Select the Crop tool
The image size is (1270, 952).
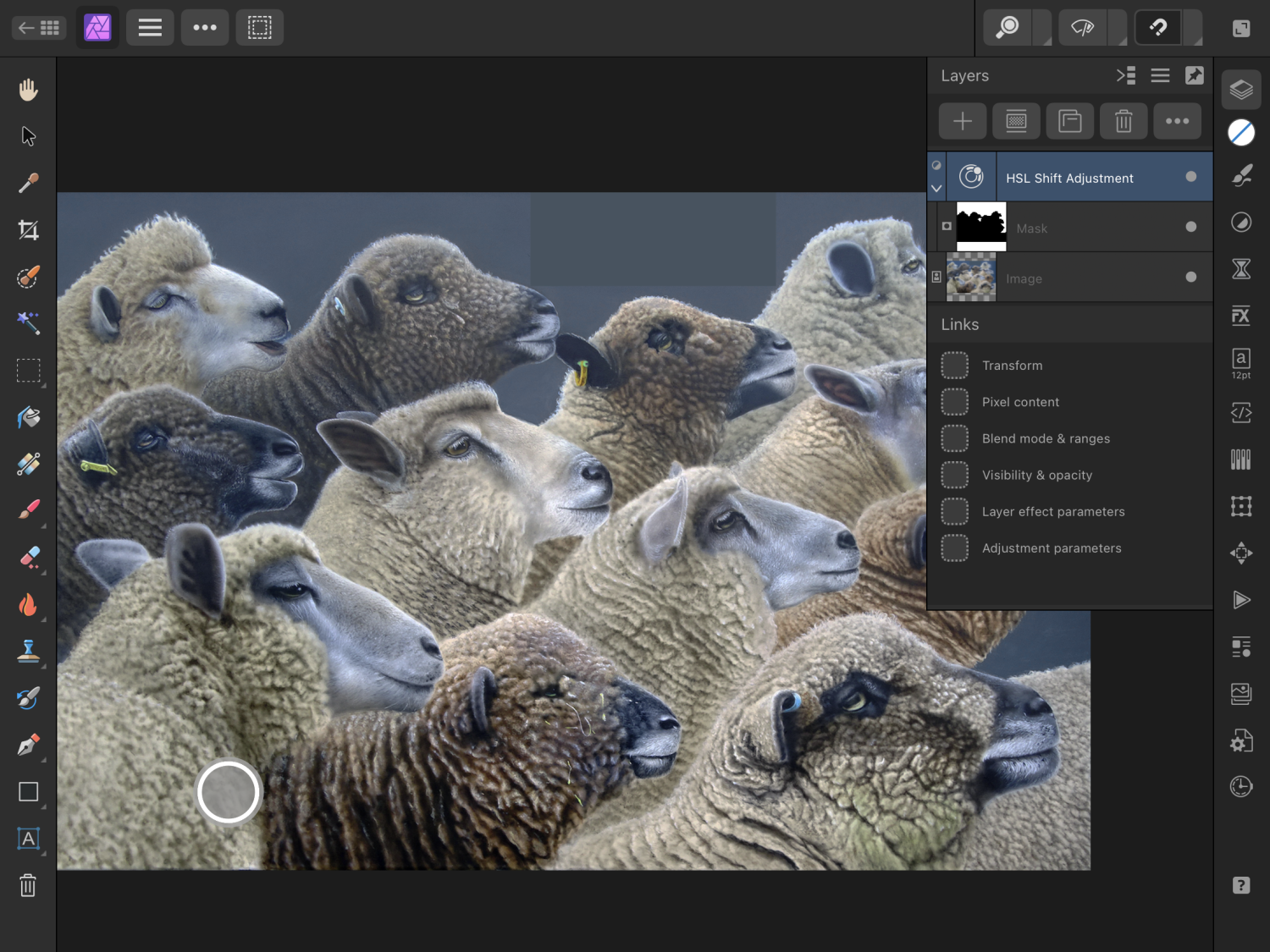click(28, 229)
